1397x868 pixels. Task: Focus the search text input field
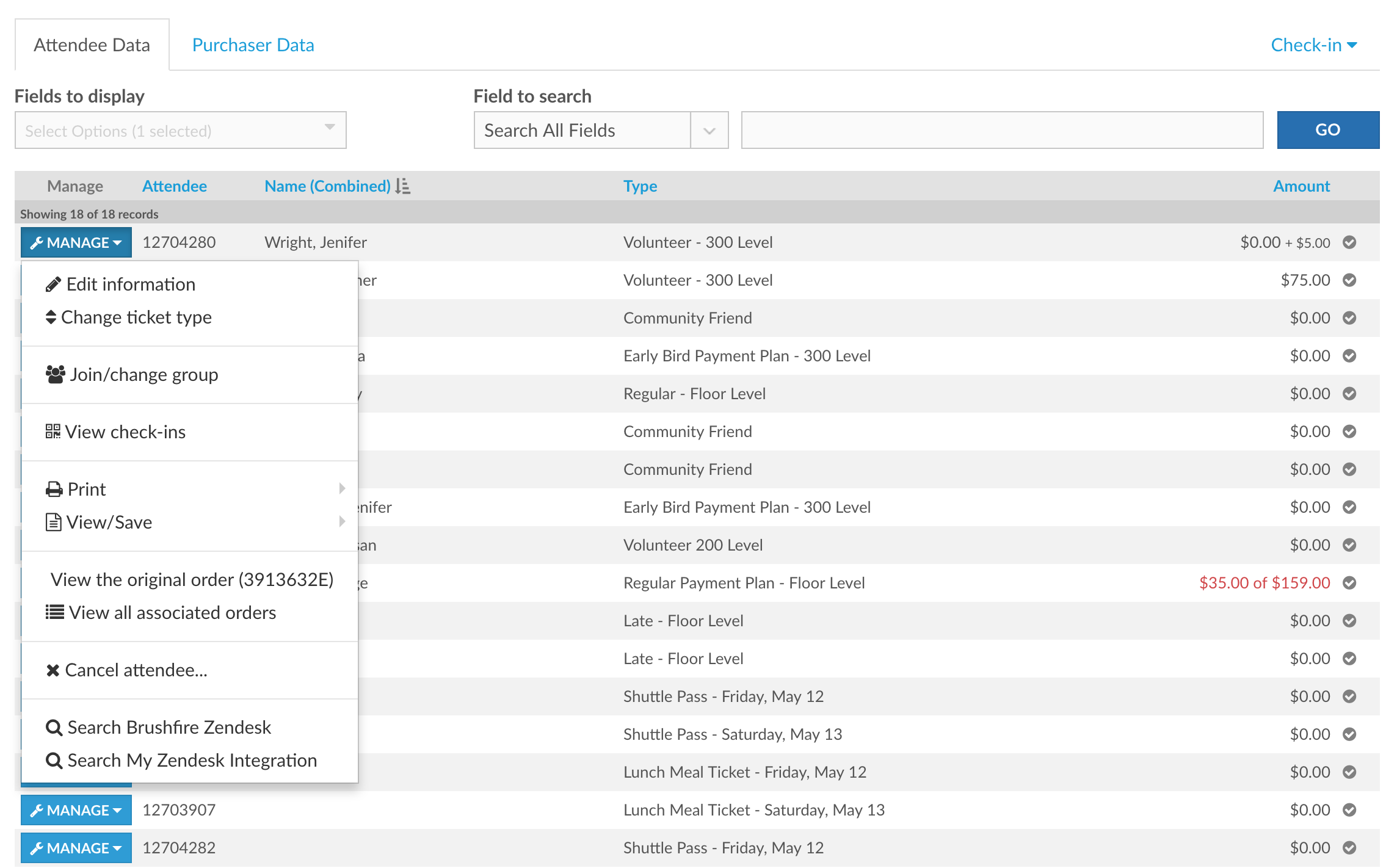[x=1003, y=130]
